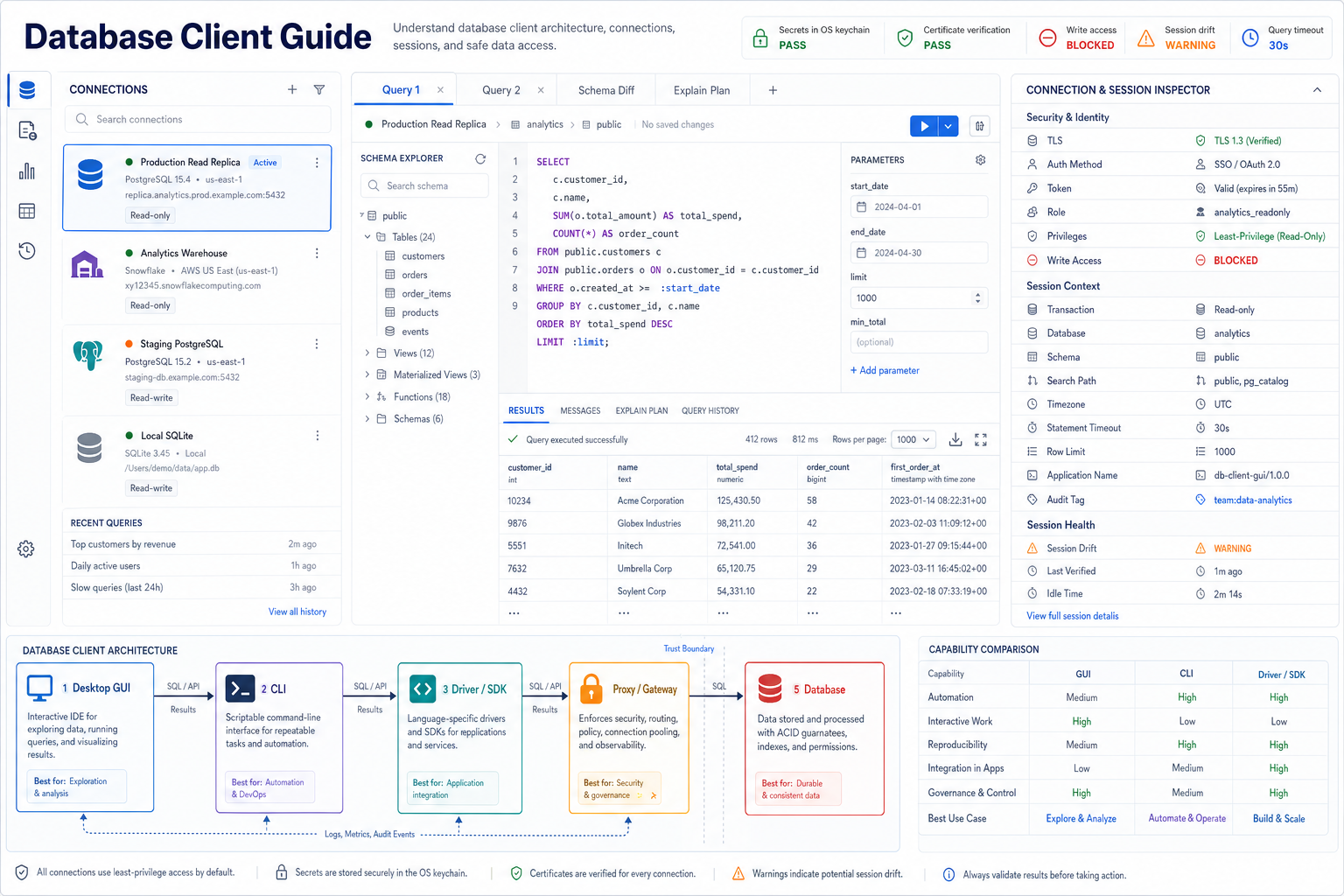
Task: Select the Staging PostgreSQL elephant icon
Action: click(87, 354)
